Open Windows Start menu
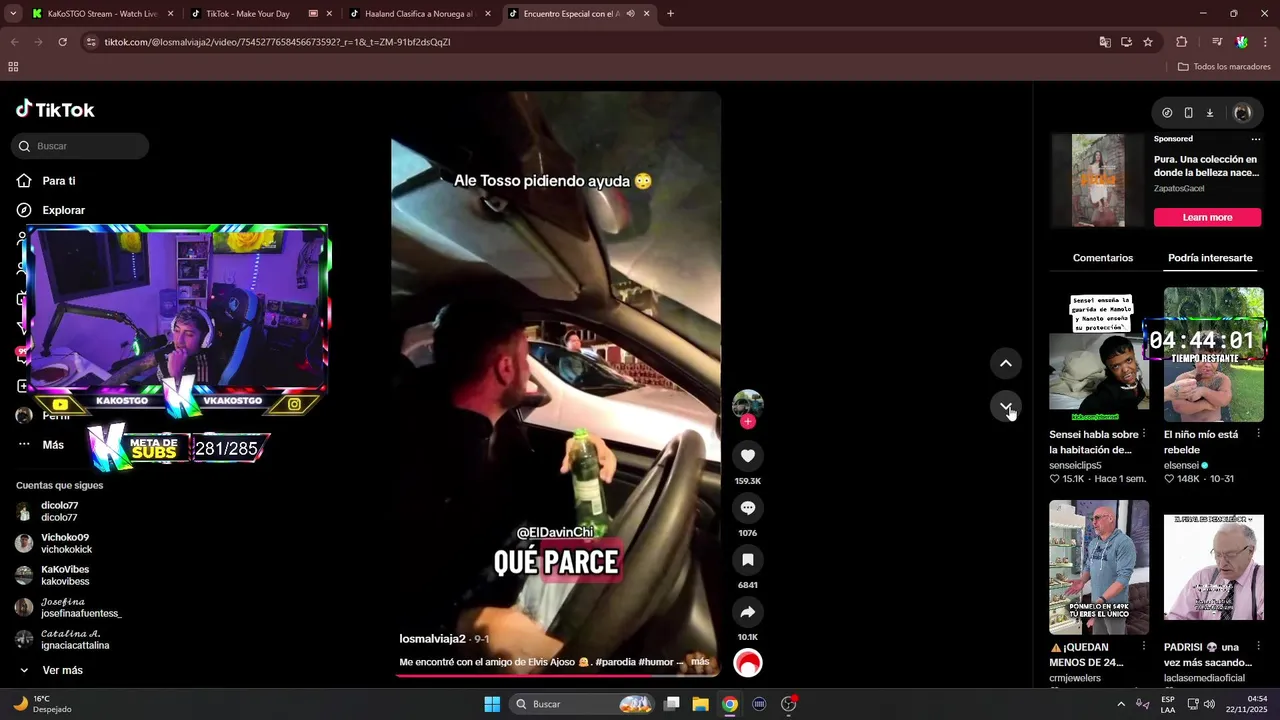 (492, 704)
